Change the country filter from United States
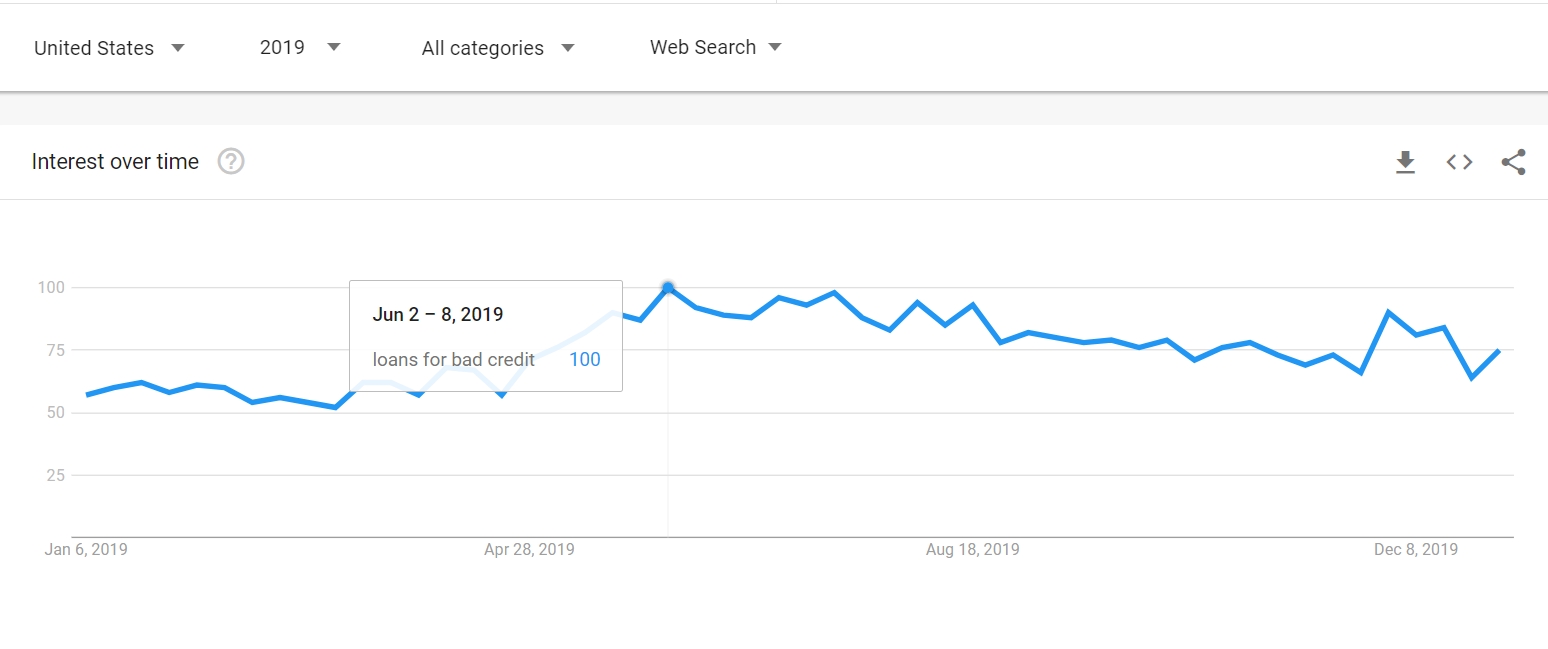This screenshot has width=1548, height=649. pos(110,47)
